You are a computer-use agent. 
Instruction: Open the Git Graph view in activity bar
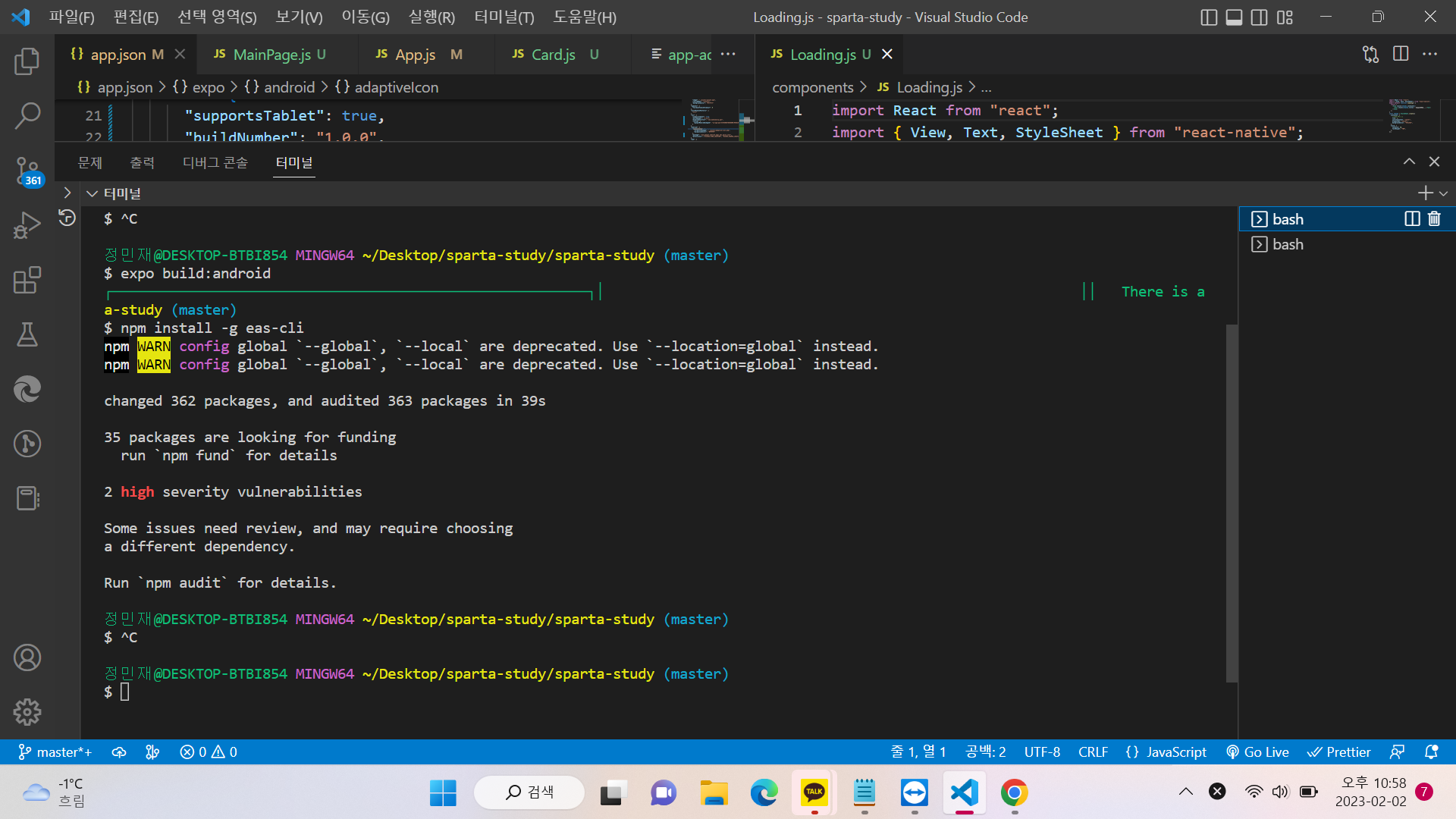(x=27, y=444)
